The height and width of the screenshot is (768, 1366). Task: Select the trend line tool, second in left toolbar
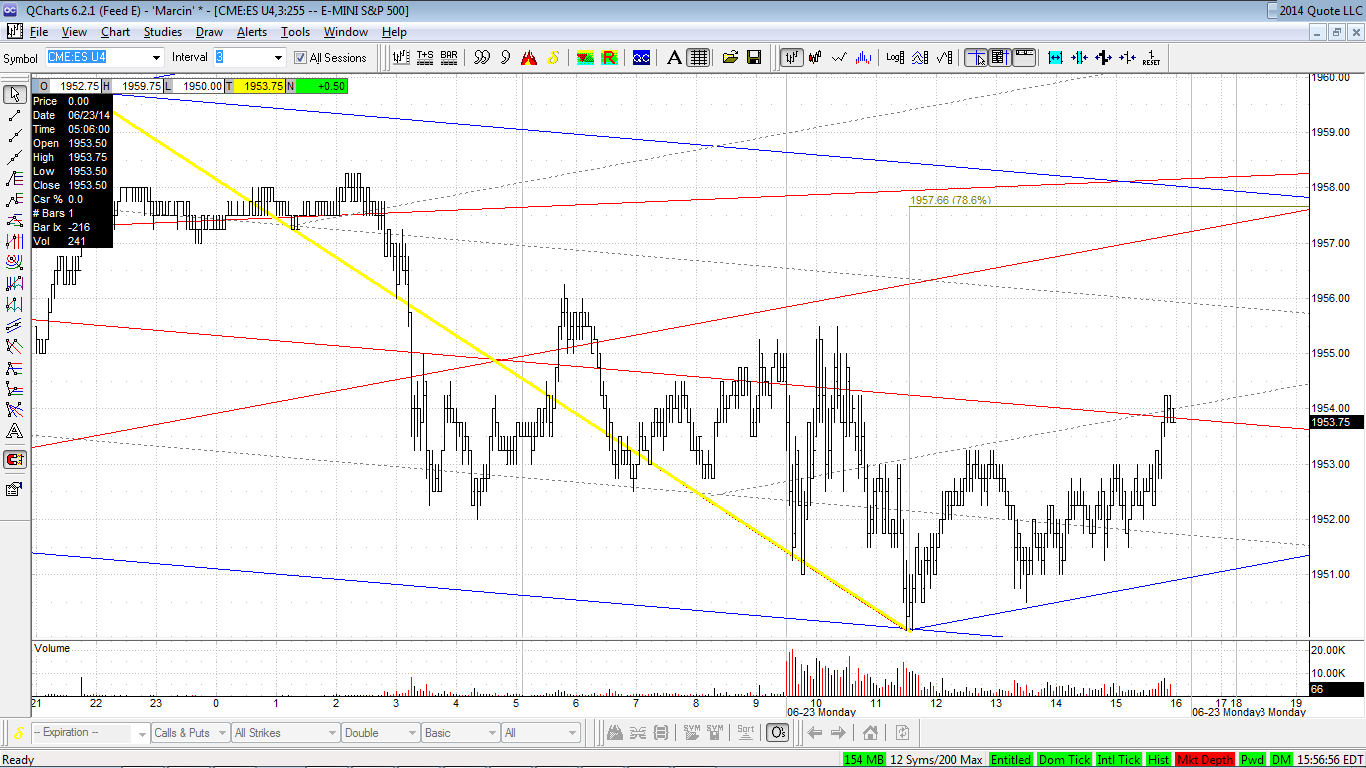pyautogui.click(x=15, y=116)
